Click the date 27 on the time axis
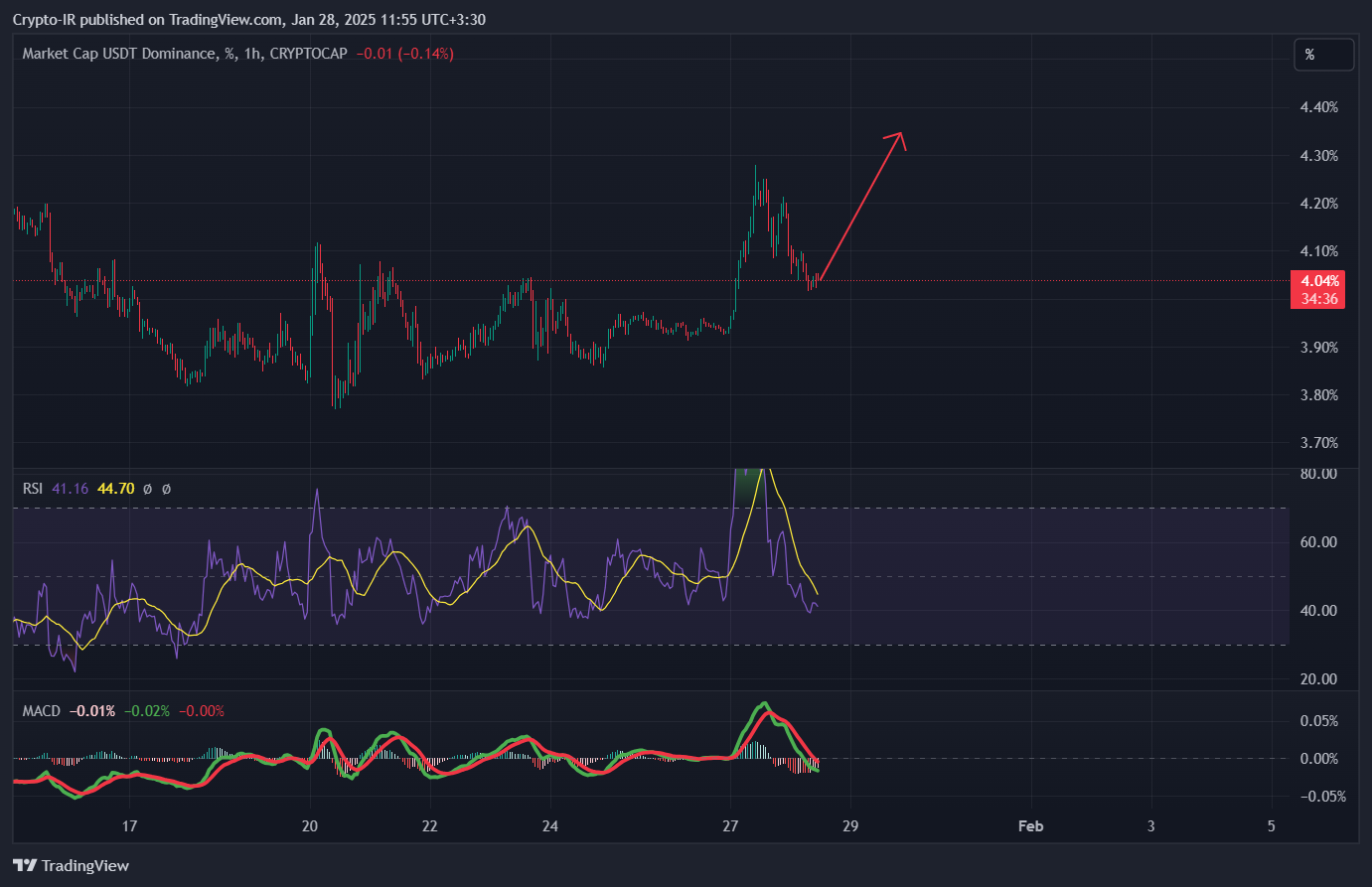 point(730,826)
